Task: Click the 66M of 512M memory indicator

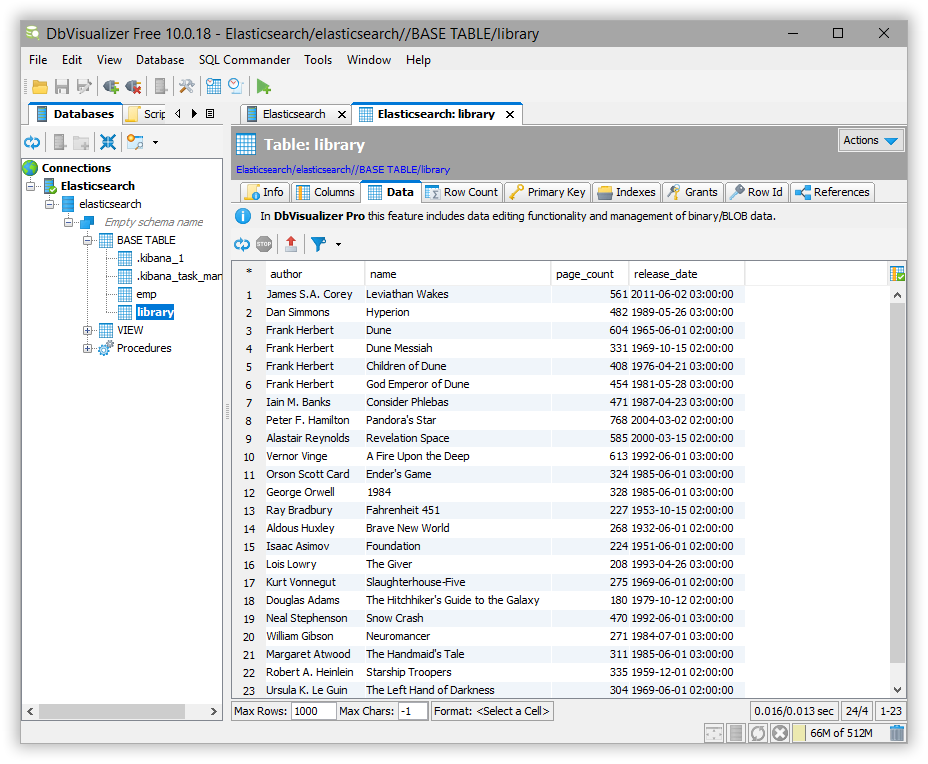Action: point(843,733)
